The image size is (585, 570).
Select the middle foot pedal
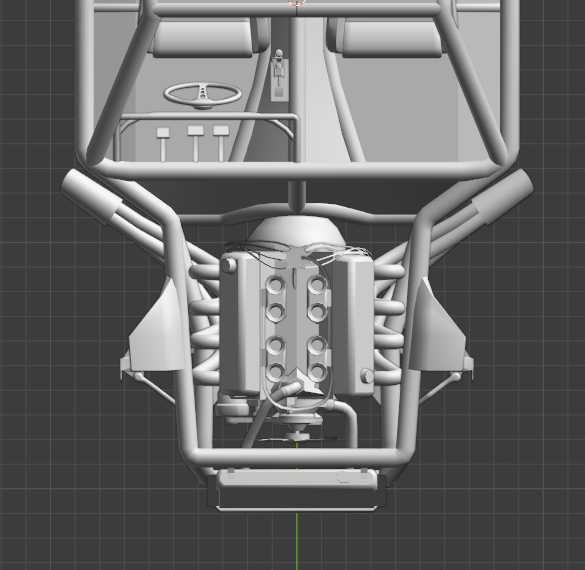(x=196, y=143)
